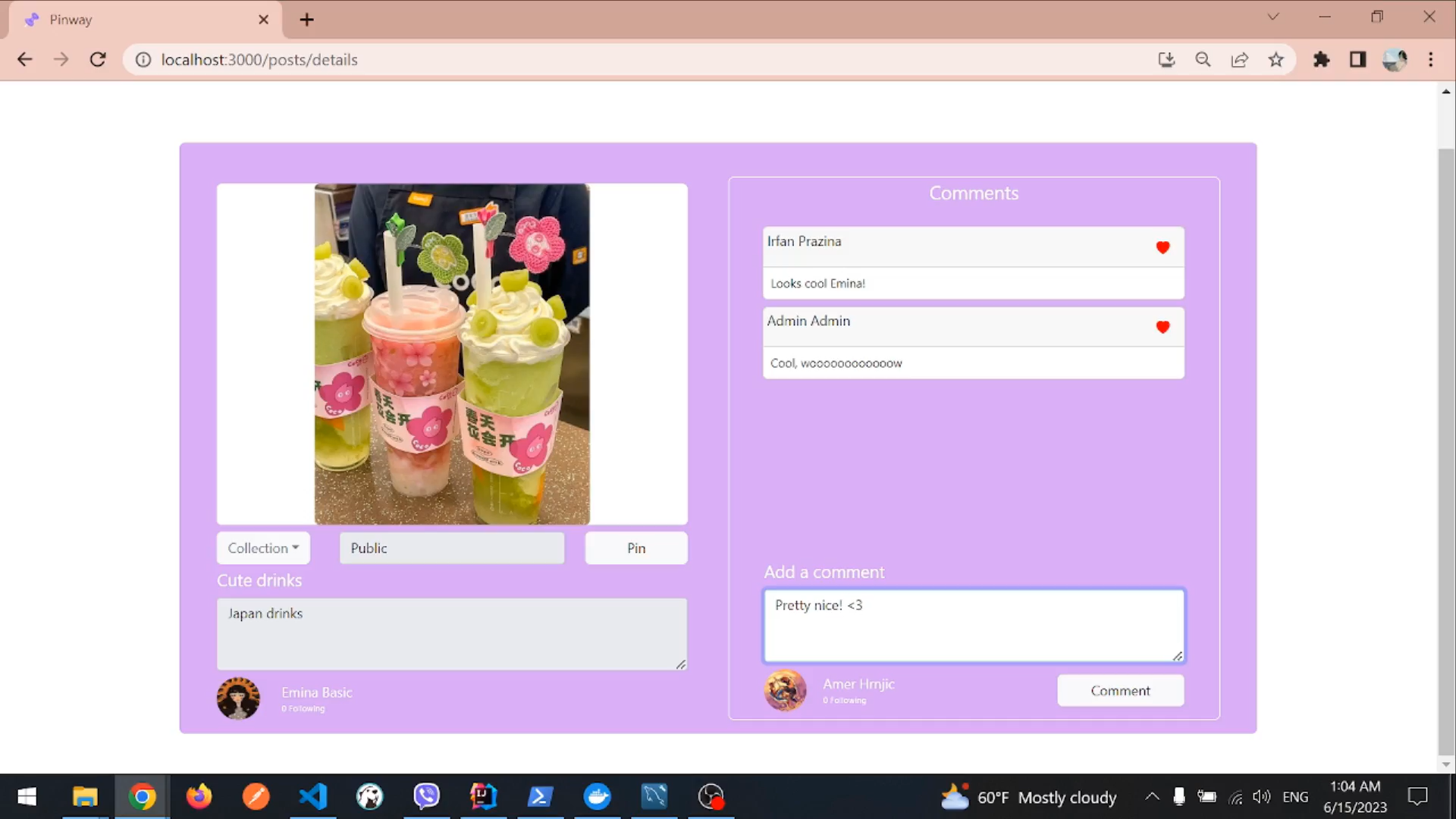Viewport: 1456px width, 819px height.
Task: Open the Public visibility selector
Action: (x=452, y=548)
